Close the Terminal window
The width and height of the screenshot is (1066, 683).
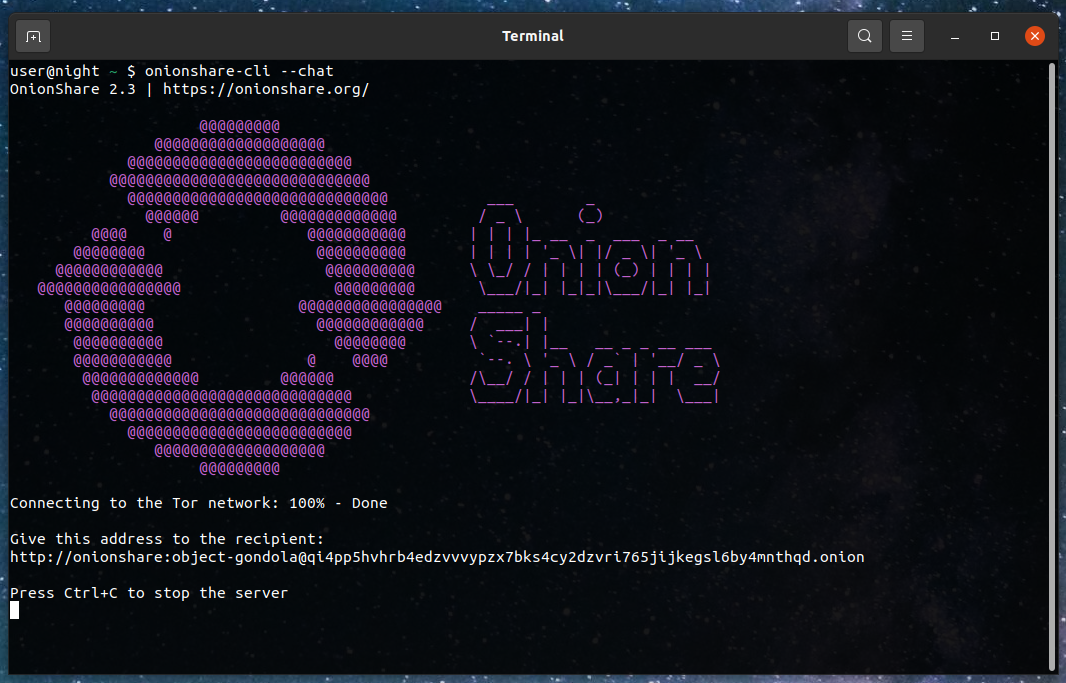(1035, 36)
